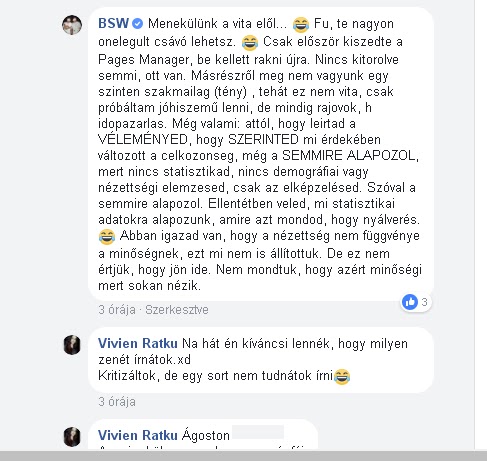The image size is (487, 461).
Task: Click the tagged name 'Ágoston' mention
Action: [x=206, y=436]
